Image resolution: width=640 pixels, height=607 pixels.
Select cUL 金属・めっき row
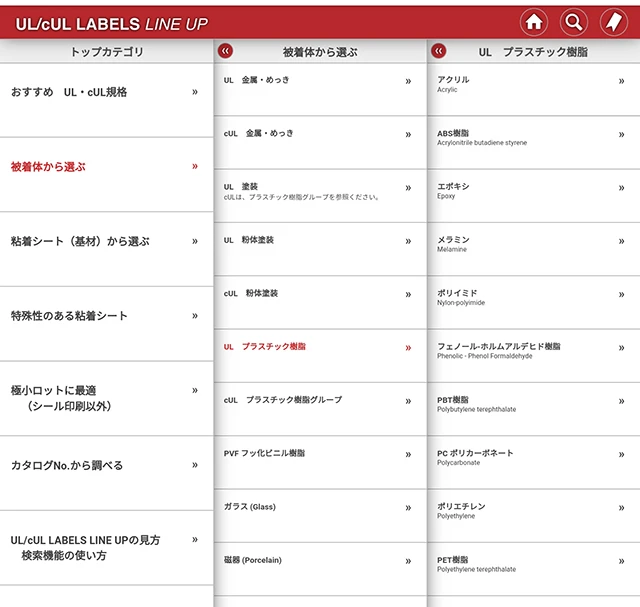click(x=320, y=143)
